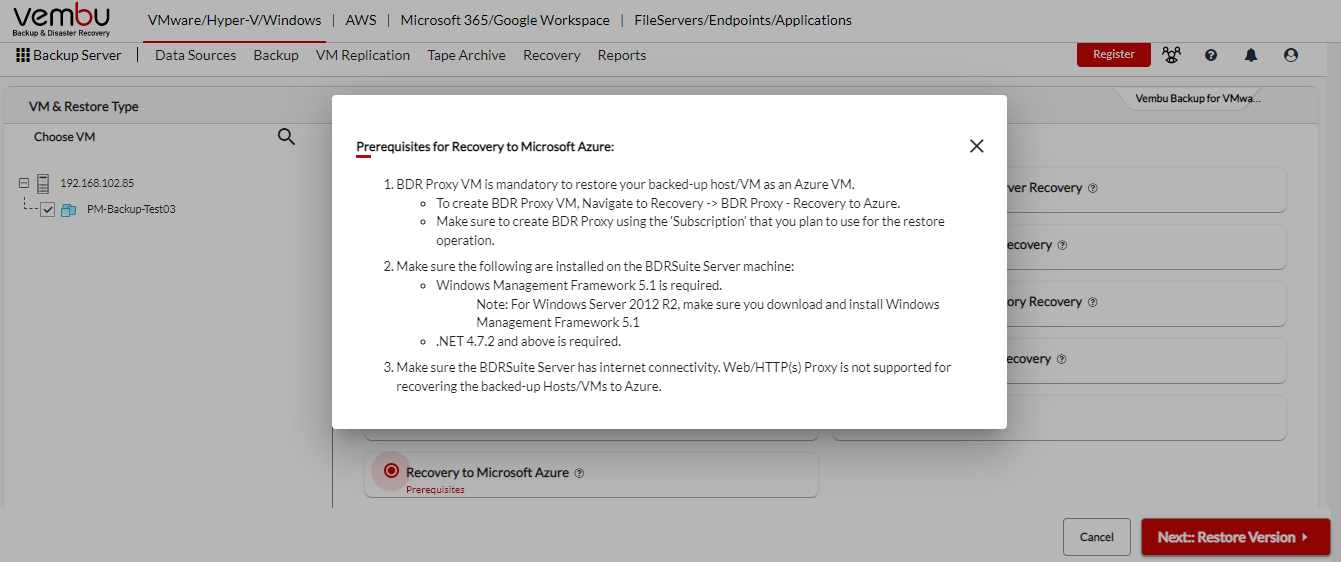Image resolution: width=1341 pixels, height=562 pixels.
Task: Open the Recovery menu
Action: [x=552, y=55]
